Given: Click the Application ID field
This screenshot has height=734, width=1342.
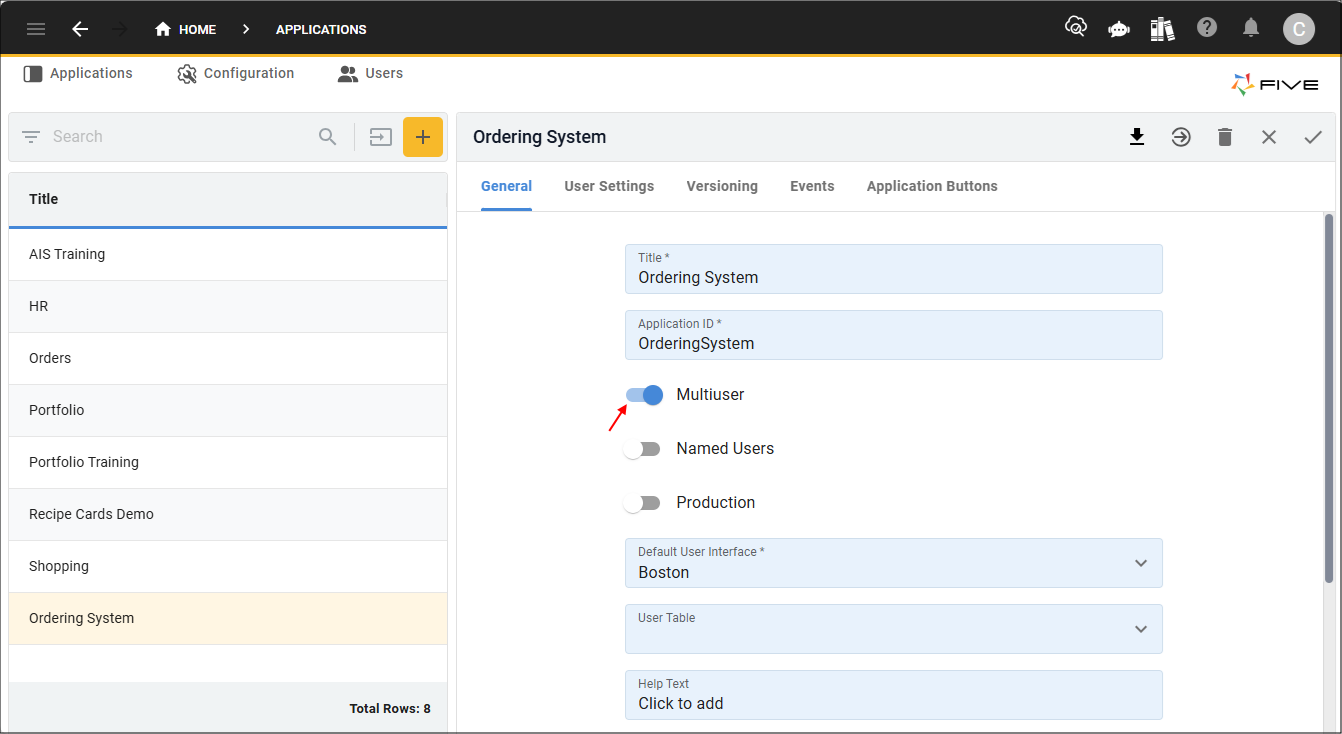Looking at the screenshot, I should (893, 335).
